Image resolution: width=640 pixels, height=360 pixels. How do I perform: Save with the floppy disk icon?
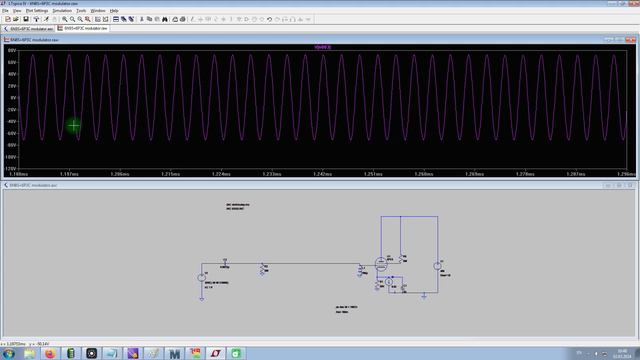[x=26, y=19]
